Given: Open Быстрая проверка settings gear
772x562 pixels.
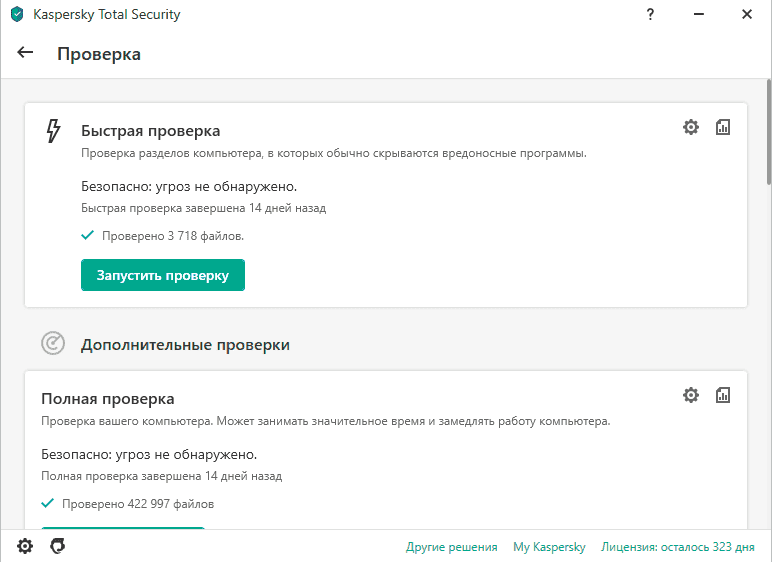Looking at the screenshot, I should 690,127.
